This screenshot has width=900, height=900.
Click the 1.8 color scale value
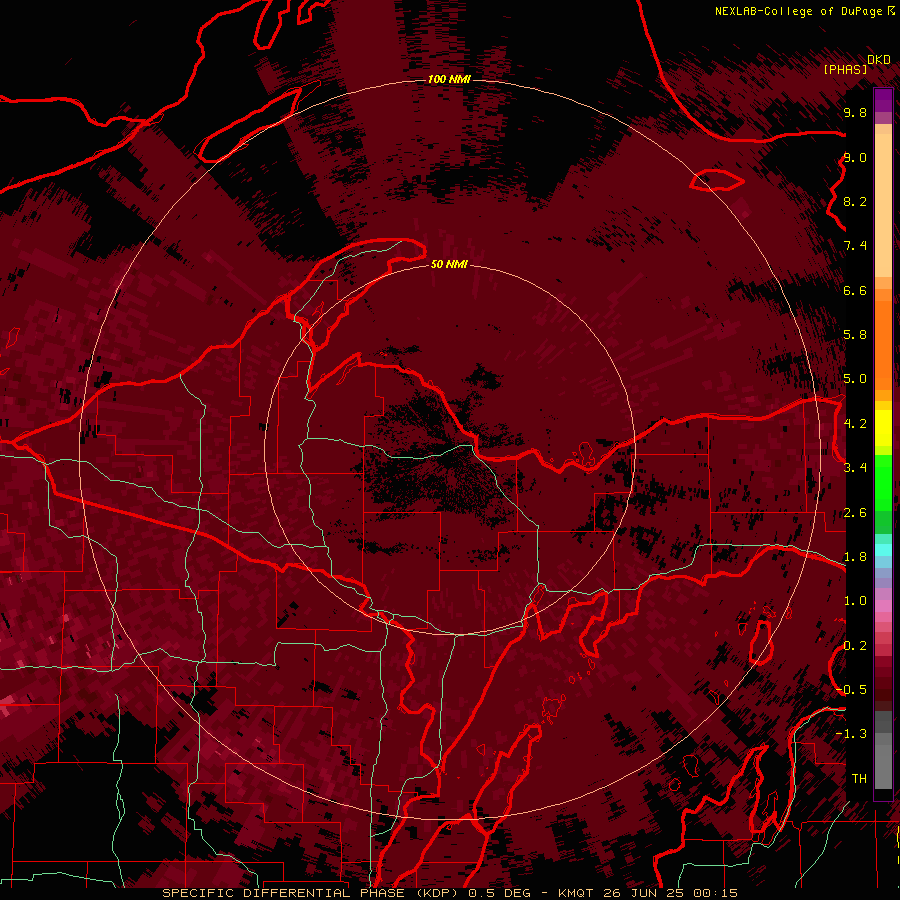pyautogui.click(x=855, y=557)
